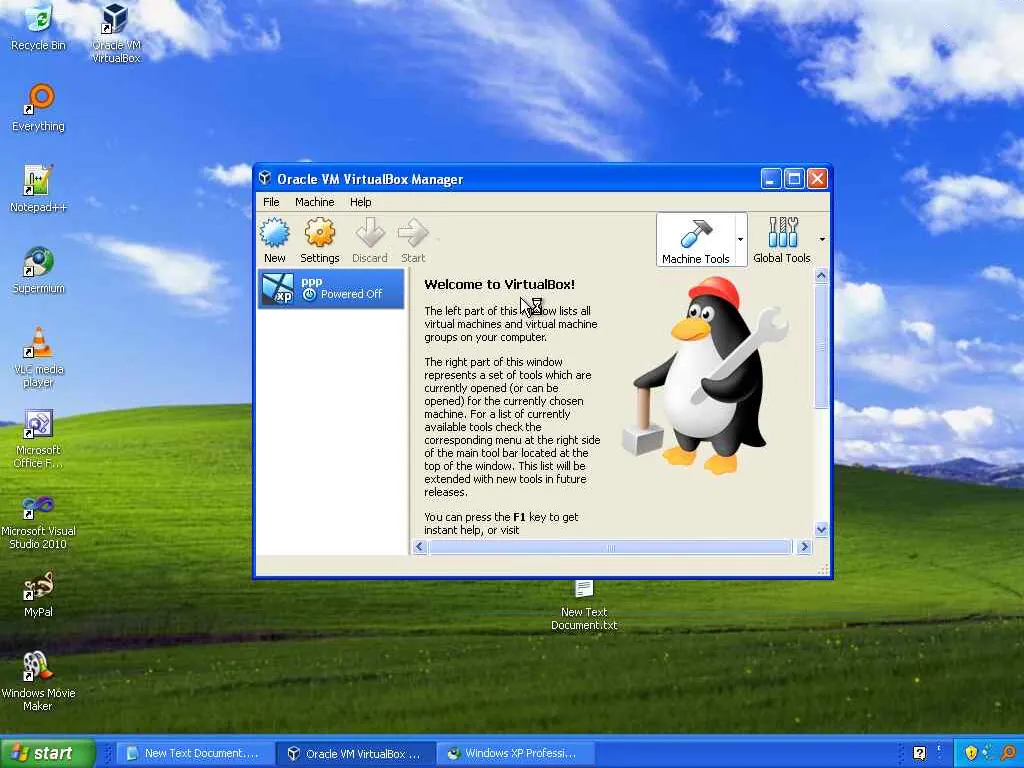Select the Global Tools button
Viewport: 1024px width, 768px height.
(782, 240)
